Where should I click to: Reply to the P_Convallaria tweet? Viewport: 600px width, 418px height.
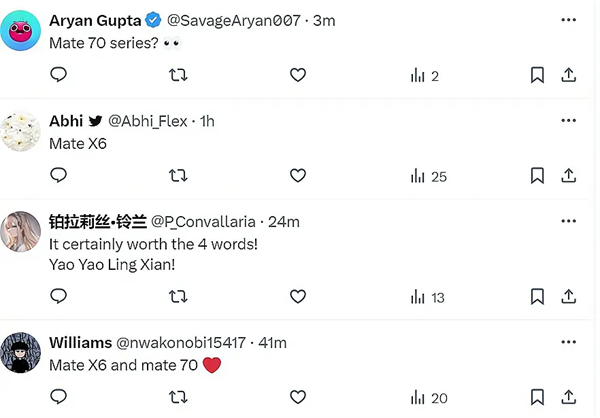(59, 296)
